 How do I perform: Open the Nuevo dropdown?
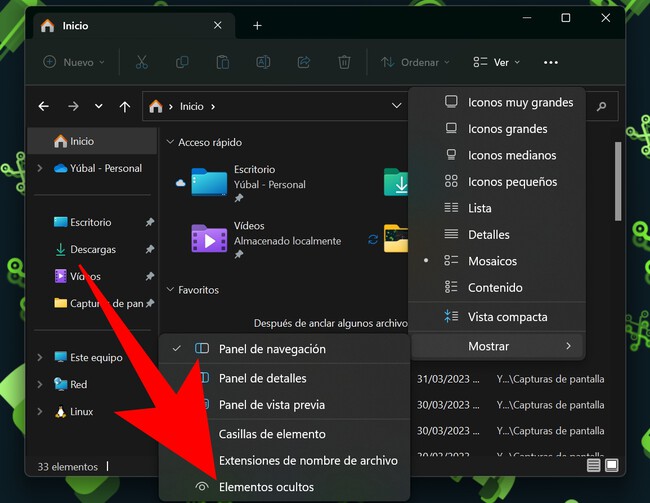coord(74,62)
